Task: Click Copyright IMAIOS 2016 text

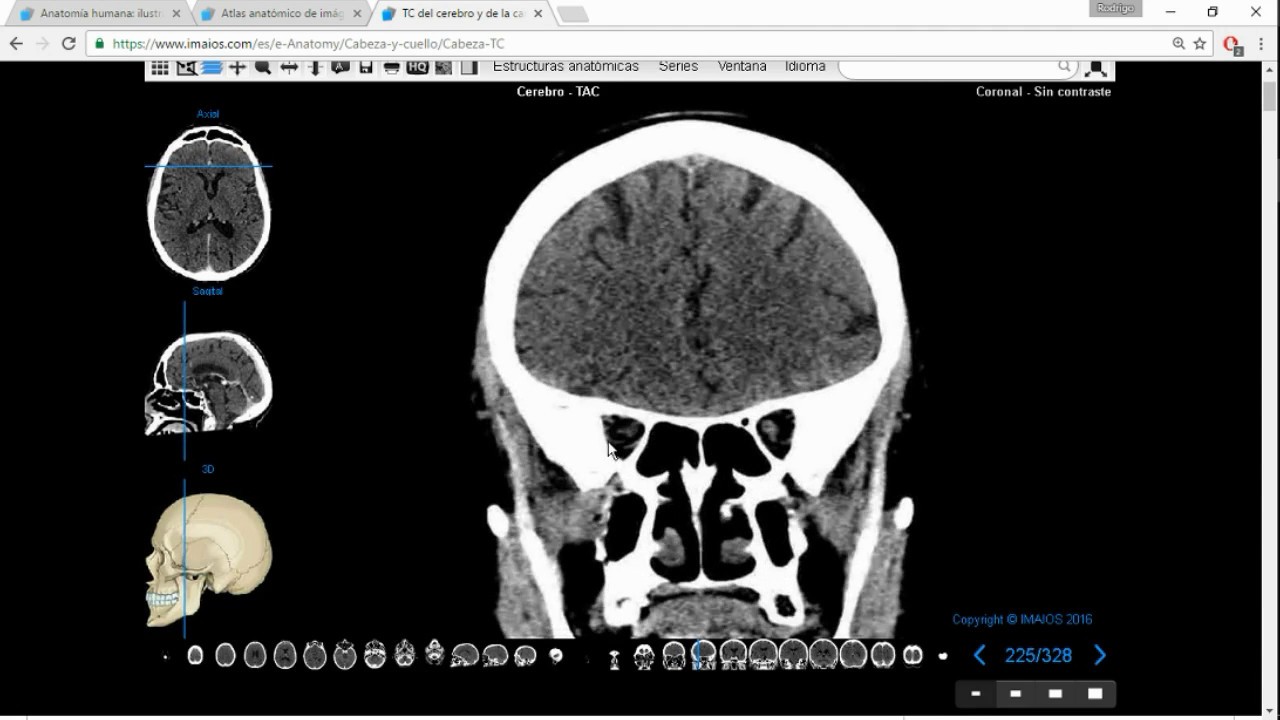Action: 1022,620
